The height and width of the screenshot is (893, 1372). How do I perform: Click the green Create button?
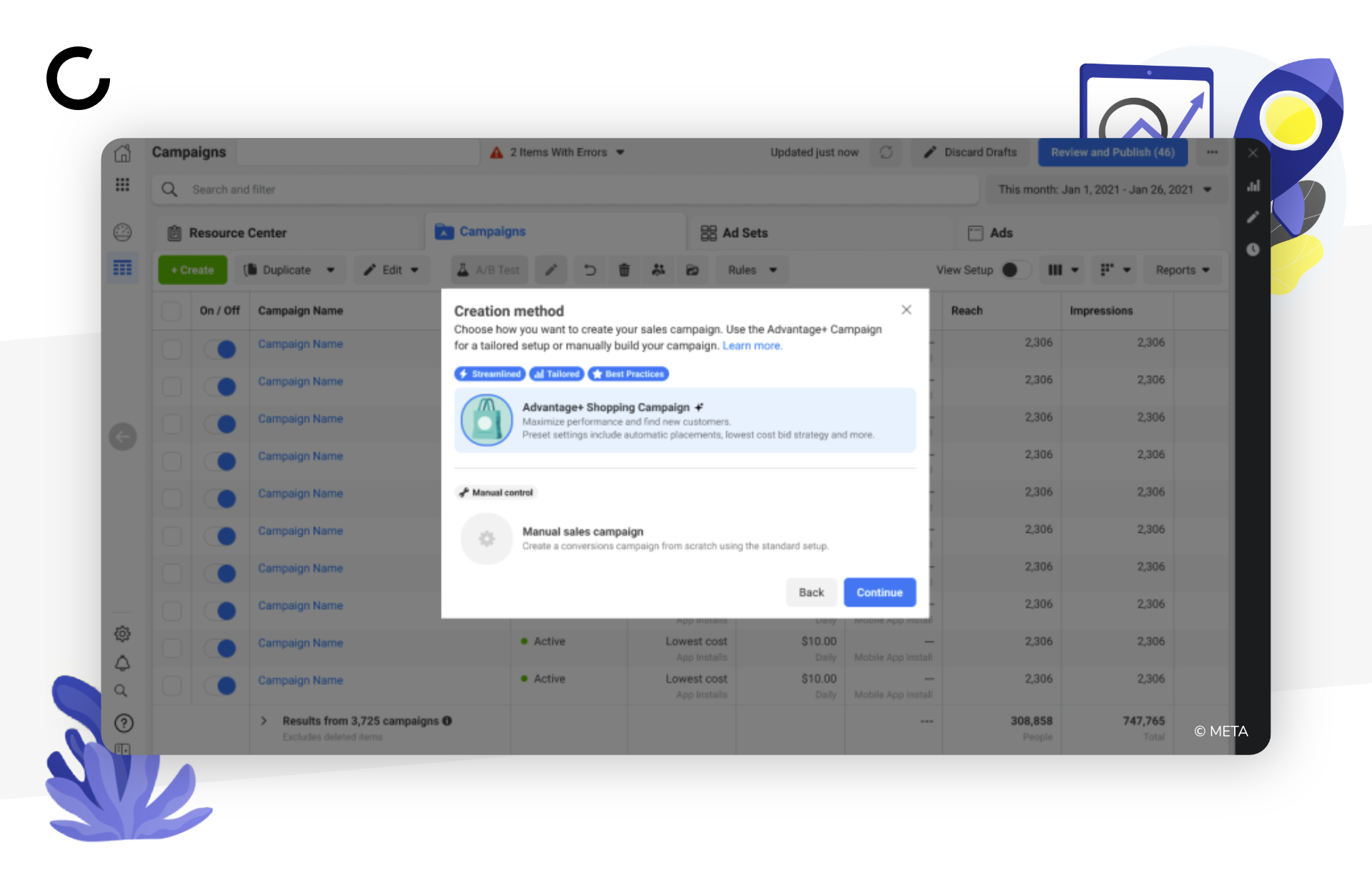[192, 270]
